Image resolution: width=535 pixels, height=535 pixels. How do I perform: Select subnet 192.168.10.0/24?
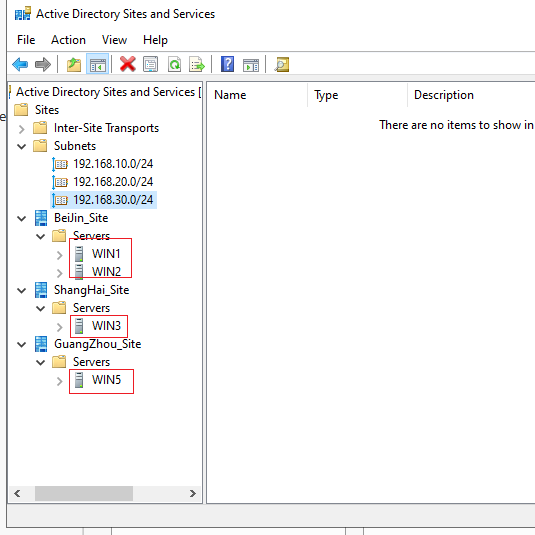(x=113, y=164)
